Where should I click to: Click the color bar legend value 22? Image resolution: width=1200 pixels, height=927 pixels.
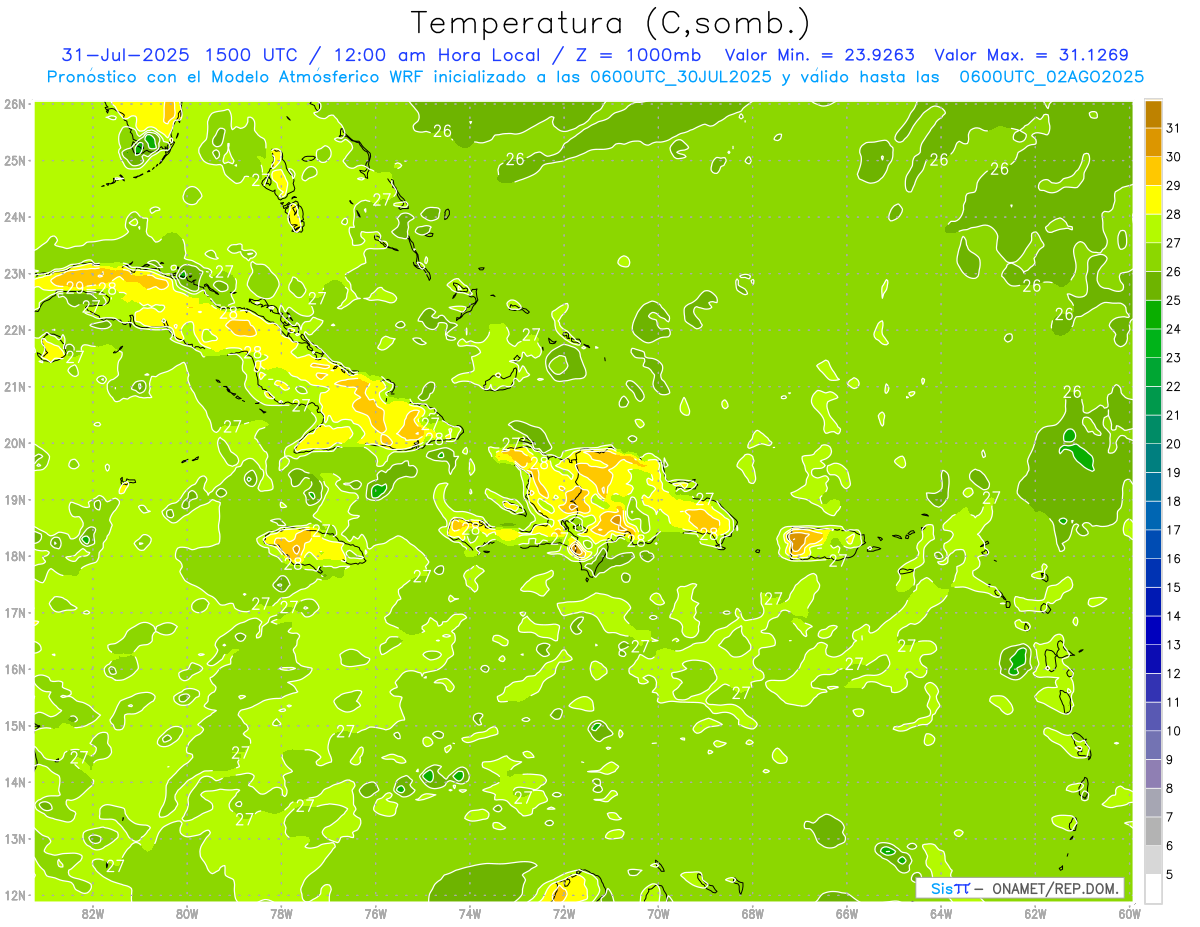point(1173,387)
